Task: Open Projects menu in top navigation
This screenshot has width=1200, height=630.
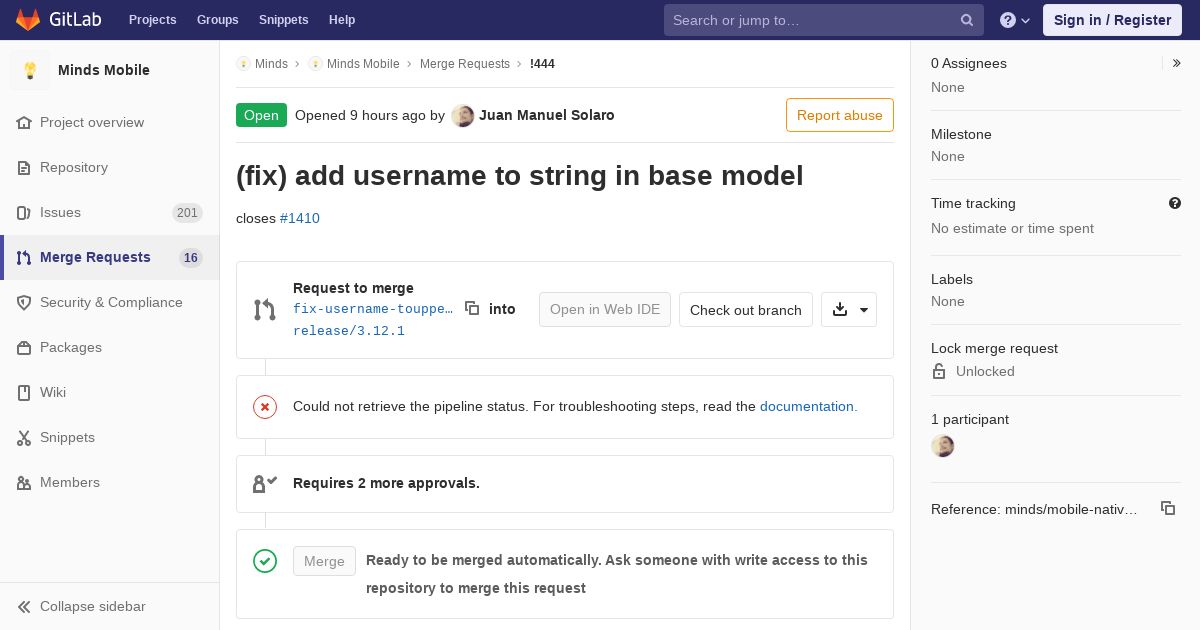Action: click(x=152, y=20)
